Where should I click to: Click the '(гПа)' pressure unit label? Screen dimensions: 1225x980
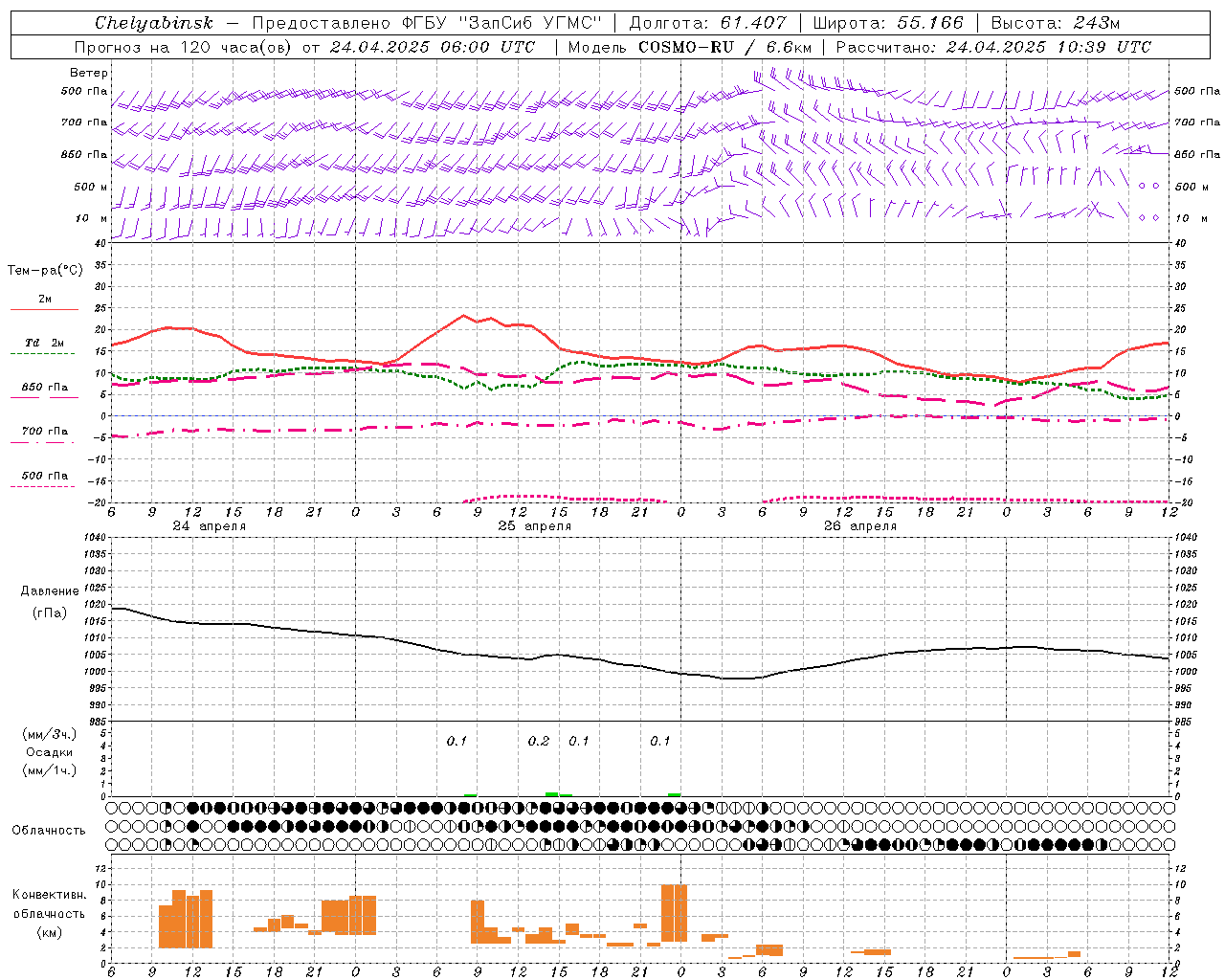(x=50, y=613)
